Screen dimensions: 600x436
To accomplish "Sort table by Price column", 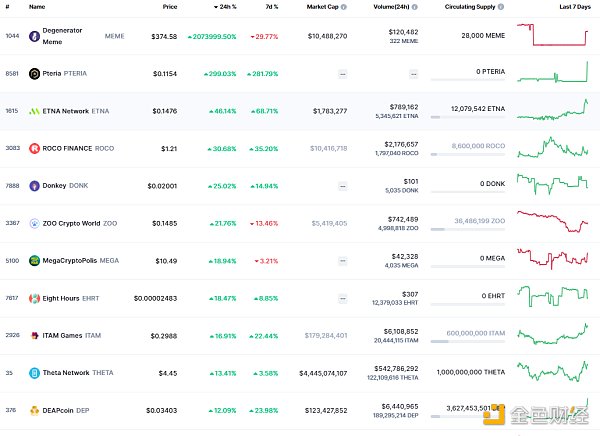I will [x=170, y=7].
